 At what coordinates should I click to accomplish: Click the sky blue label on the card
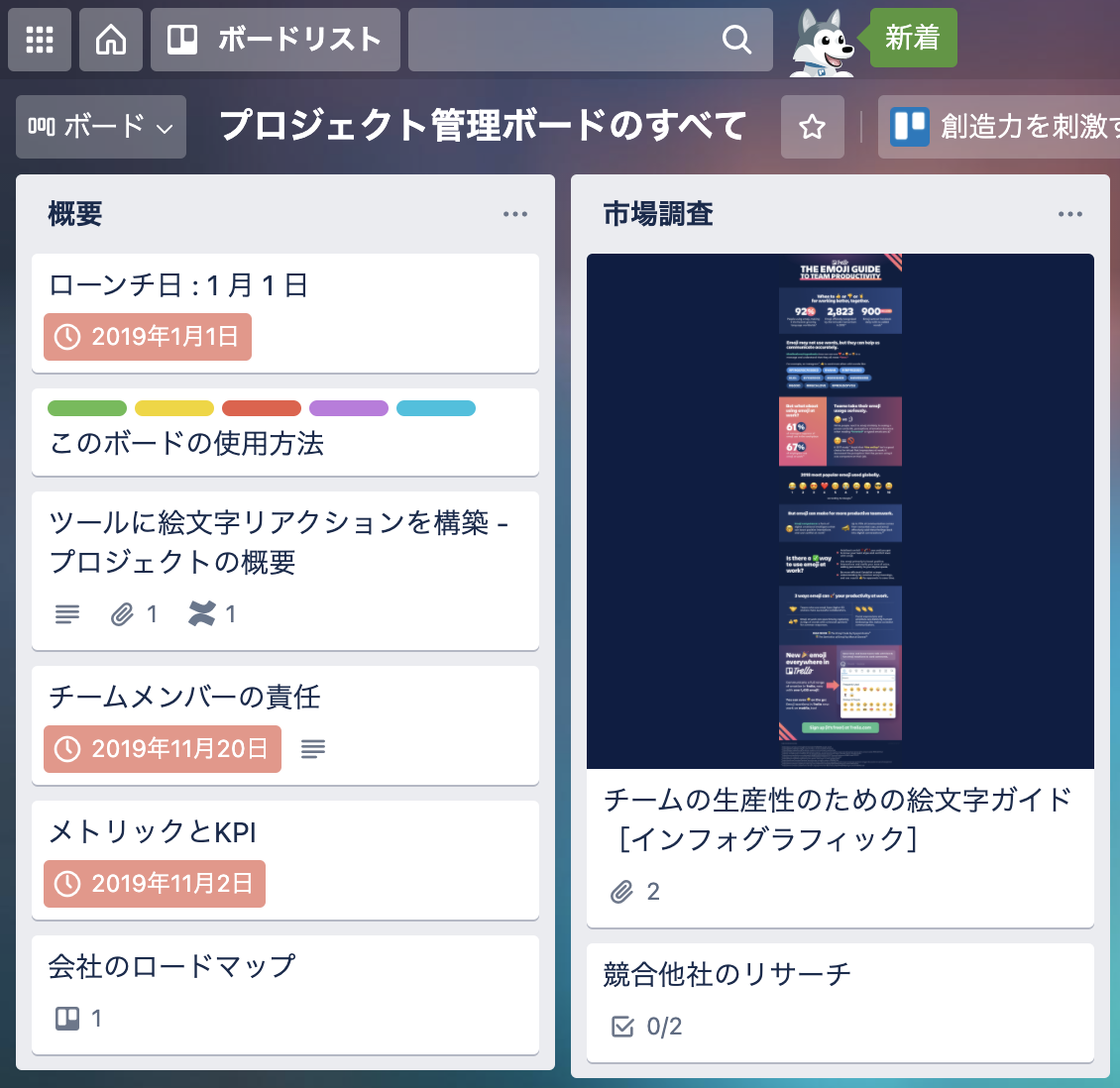436,408
